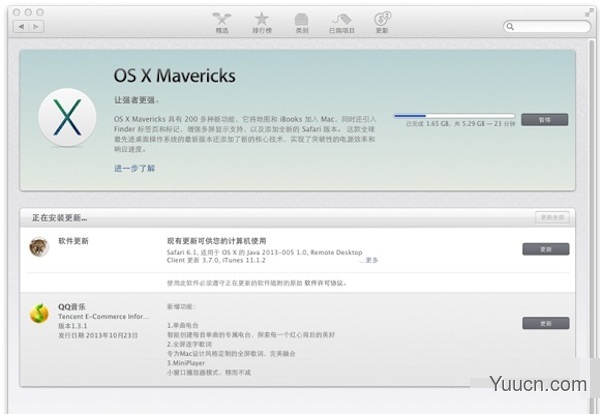Expand the ...更多 link in software update
This screenshot has height=414, width=600.
[369, 260]
